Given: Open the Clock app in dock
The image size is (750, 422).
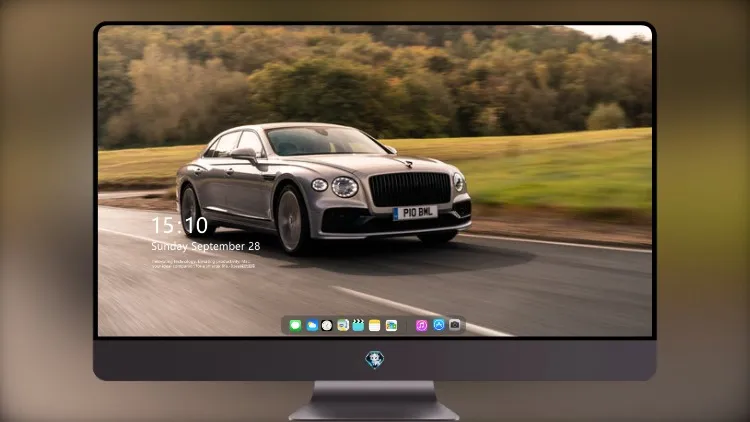Looking at the screenshot, I should 327,326.
